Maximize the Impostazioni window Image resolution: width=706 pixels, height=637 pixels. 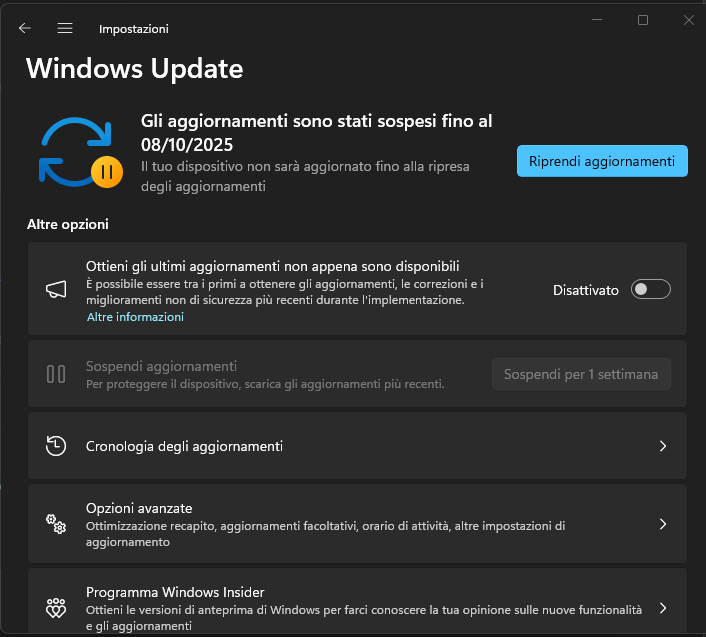(x=643, y=20)
